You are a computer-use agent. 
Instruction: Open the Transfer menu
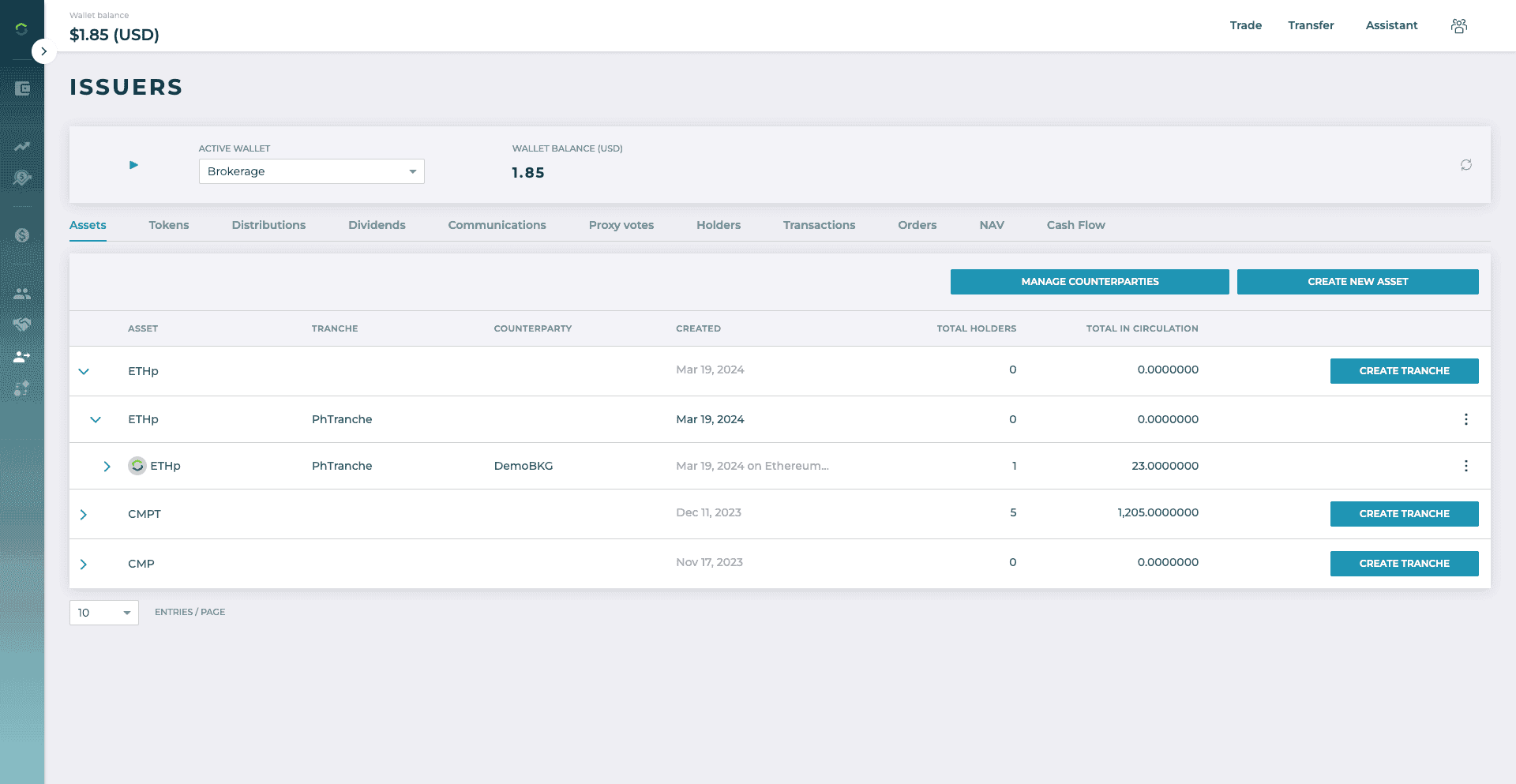tap(1311, 25)
